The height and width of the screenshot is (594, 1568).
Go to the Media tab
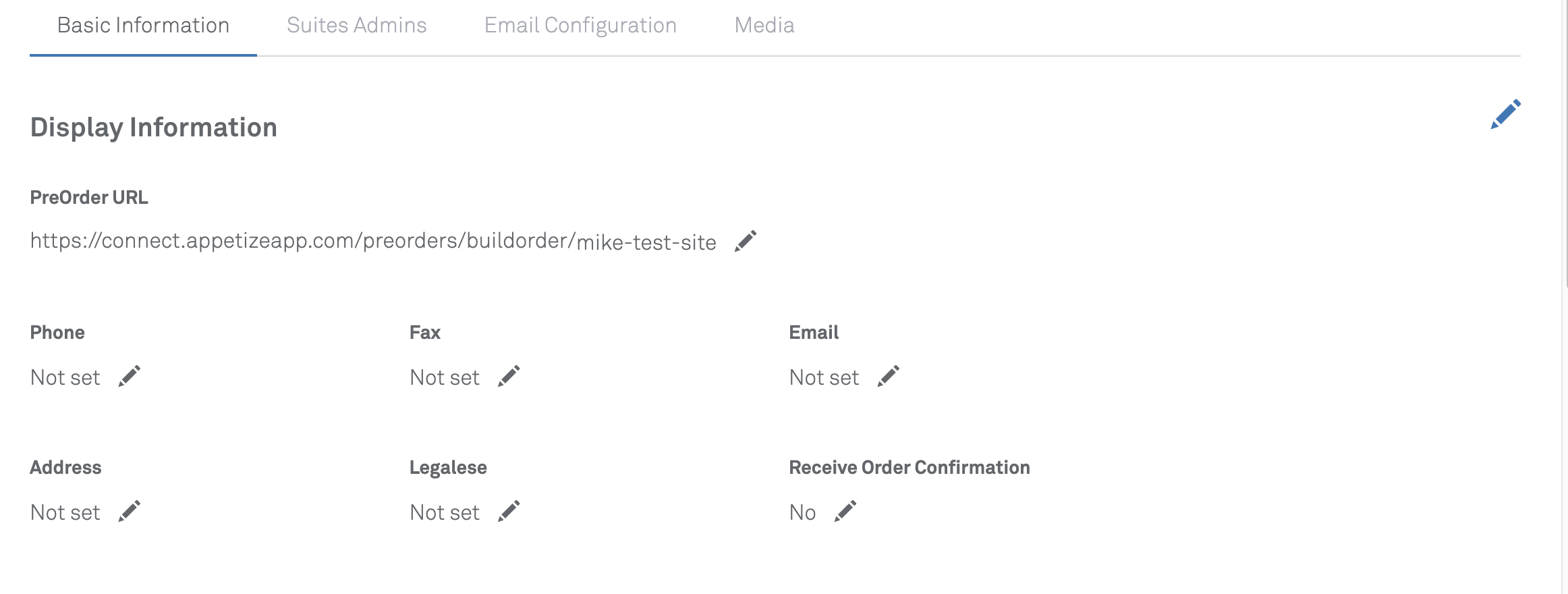pos(764,26)
